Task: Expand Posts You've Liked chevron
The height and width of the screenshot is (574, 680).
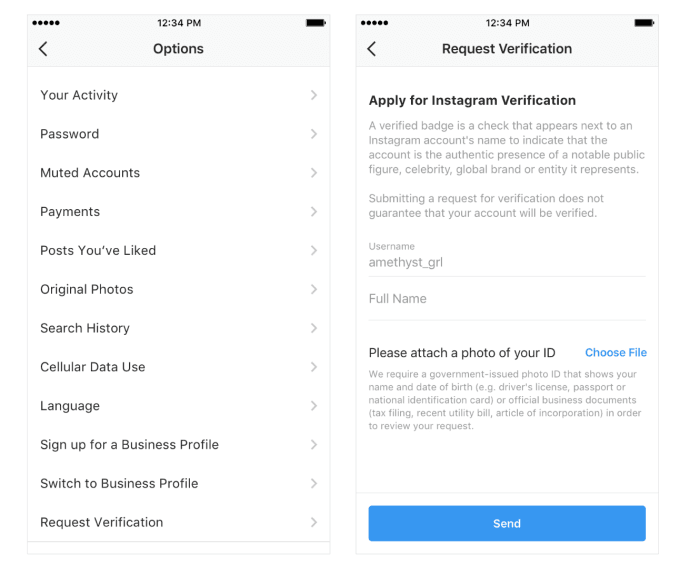Action: [314, 251]
